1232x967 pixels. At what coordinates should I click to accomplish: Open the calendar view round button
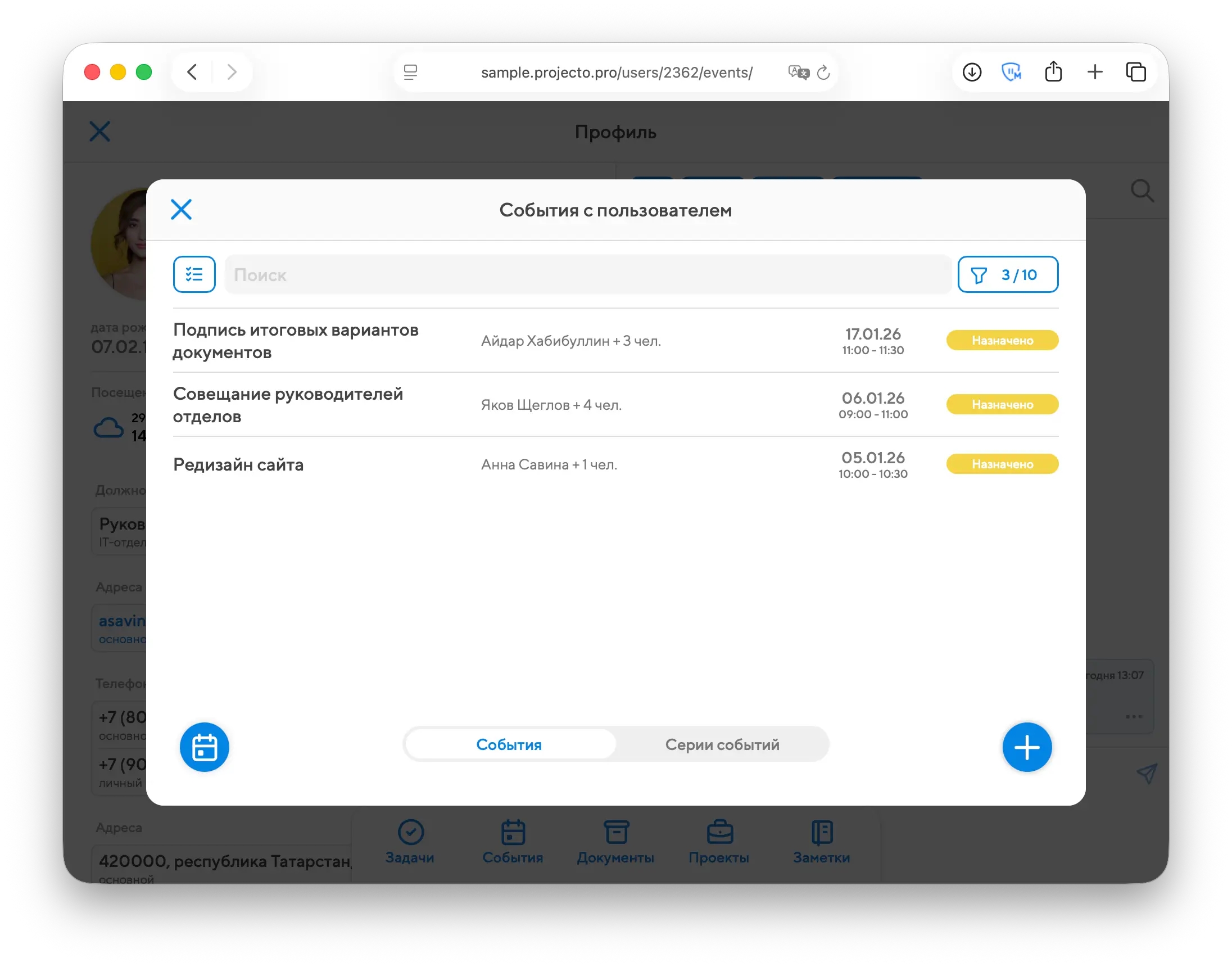[x=204, y=747]
